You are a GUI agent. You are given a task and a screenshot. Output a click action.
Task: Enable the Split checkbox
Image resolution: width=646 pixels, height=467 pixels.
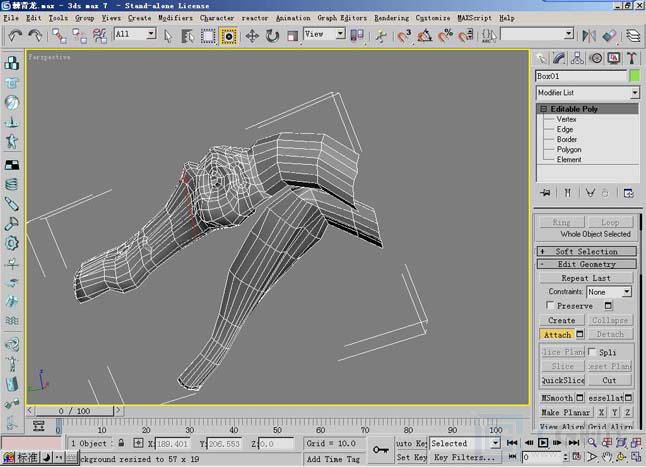592,352
